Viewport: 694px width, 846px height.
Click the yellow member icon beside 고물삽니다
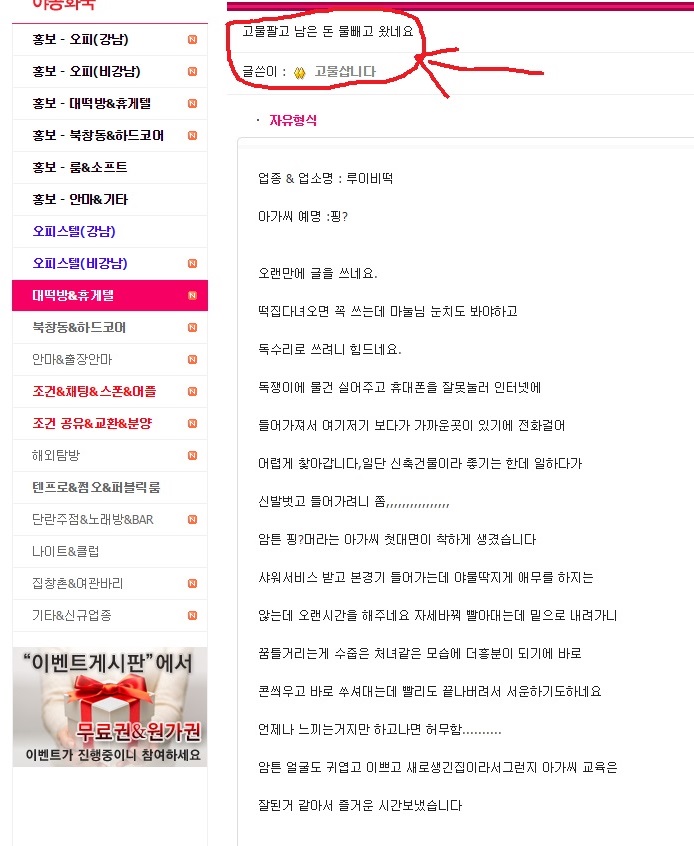(300, 72)
